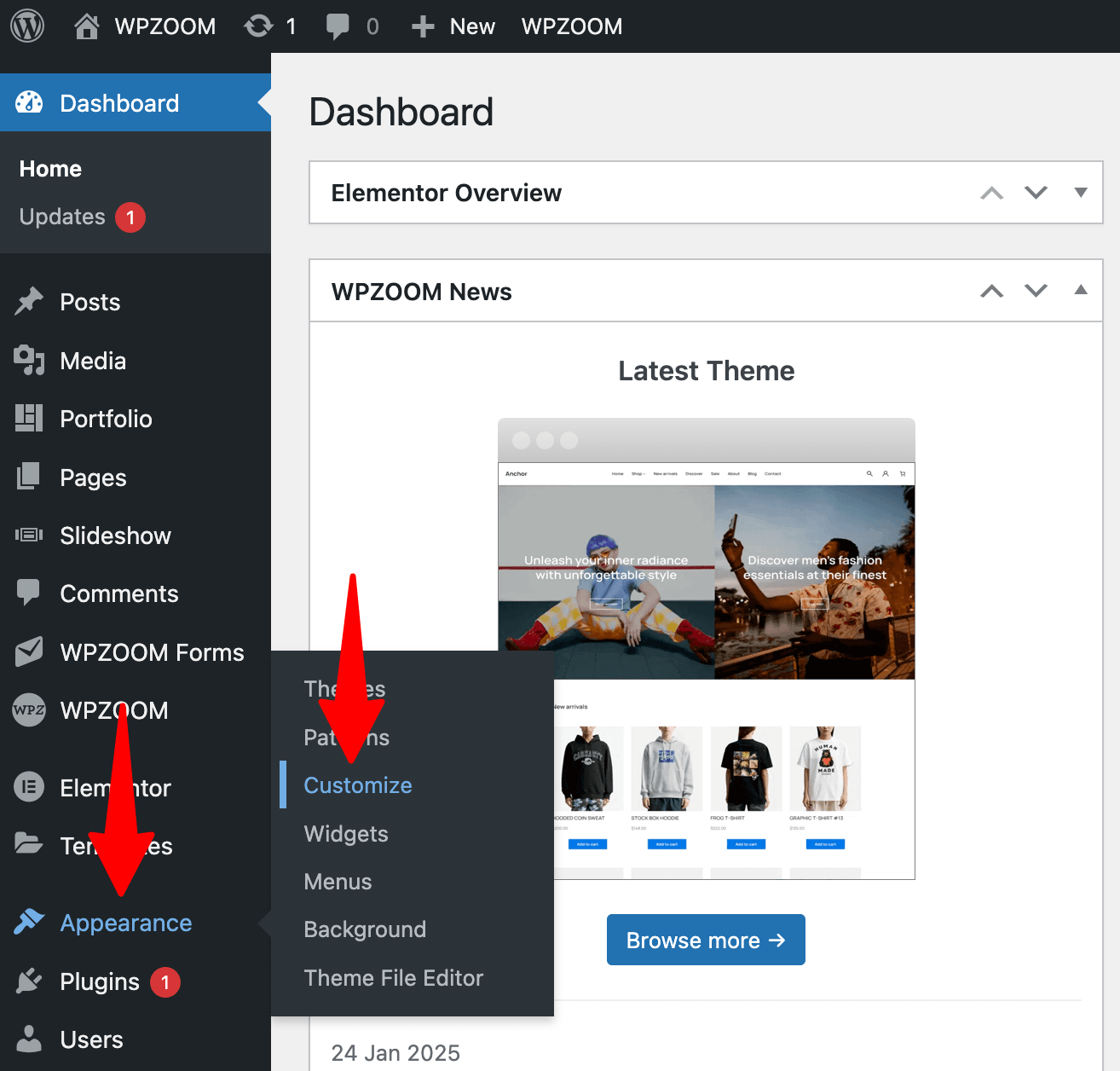Open Media in sidebar menu

93,361
